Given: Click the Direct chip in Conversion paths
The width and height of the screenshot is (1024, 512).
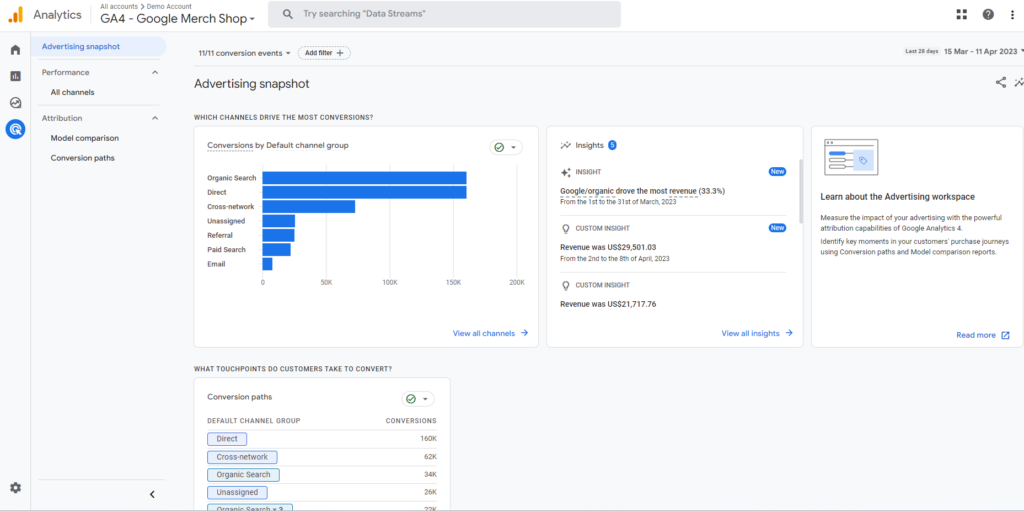Looking at the screenshot, I should coord(227,439).
